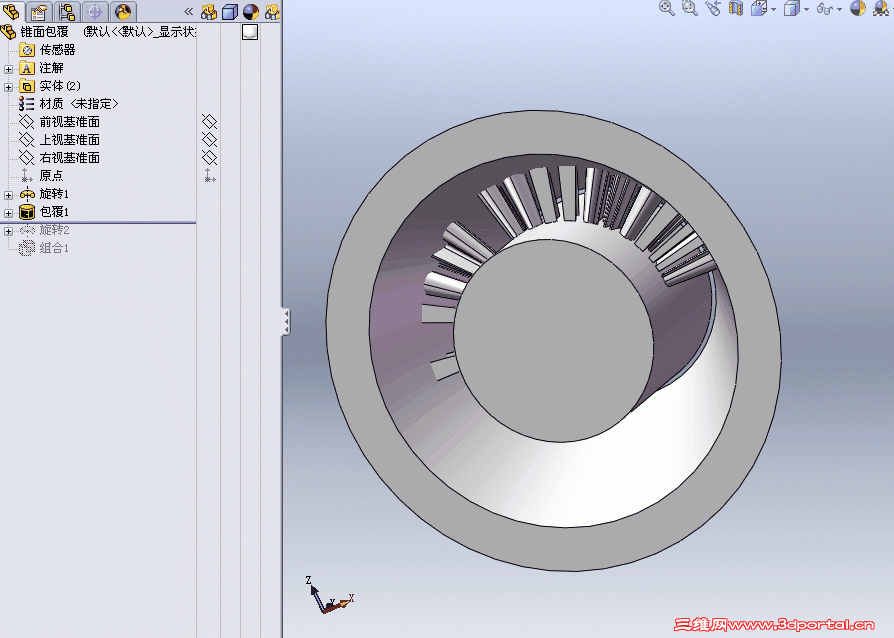The width and height of the screenshot is (894, 638).
Task: Open the DimXpertManager crosshair tab
Action: pyautogui.click(x=95, y=11)
